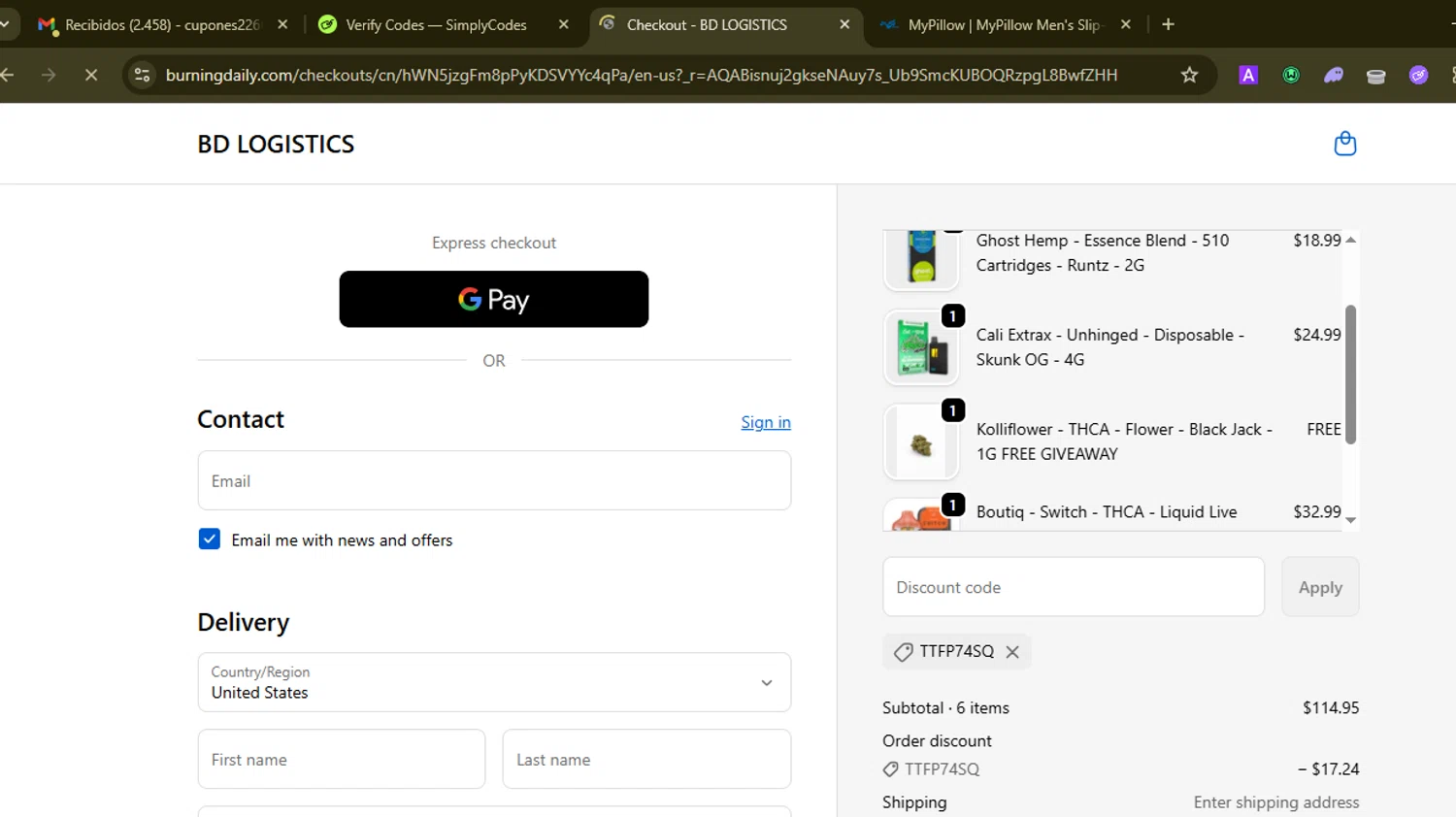1456x817 pixels.
Task: Click the $24.99 Cali Extrax price
Action: tap(1317, 335)
